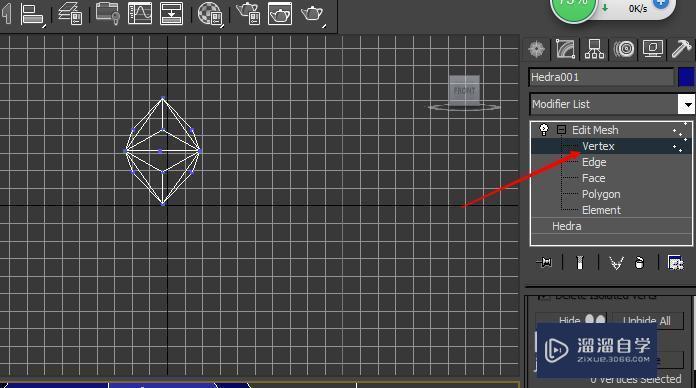Open the Material Editor
696x388 pixels.
click(210, 13)
